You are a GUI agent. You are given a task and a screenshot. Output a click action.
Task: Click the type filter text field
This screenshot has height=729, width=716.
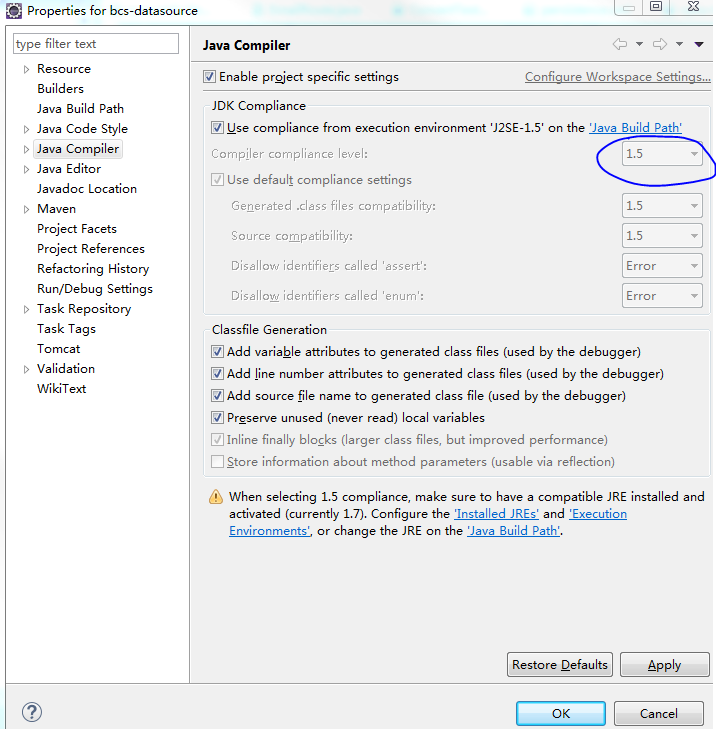click(x=96, y=44)
